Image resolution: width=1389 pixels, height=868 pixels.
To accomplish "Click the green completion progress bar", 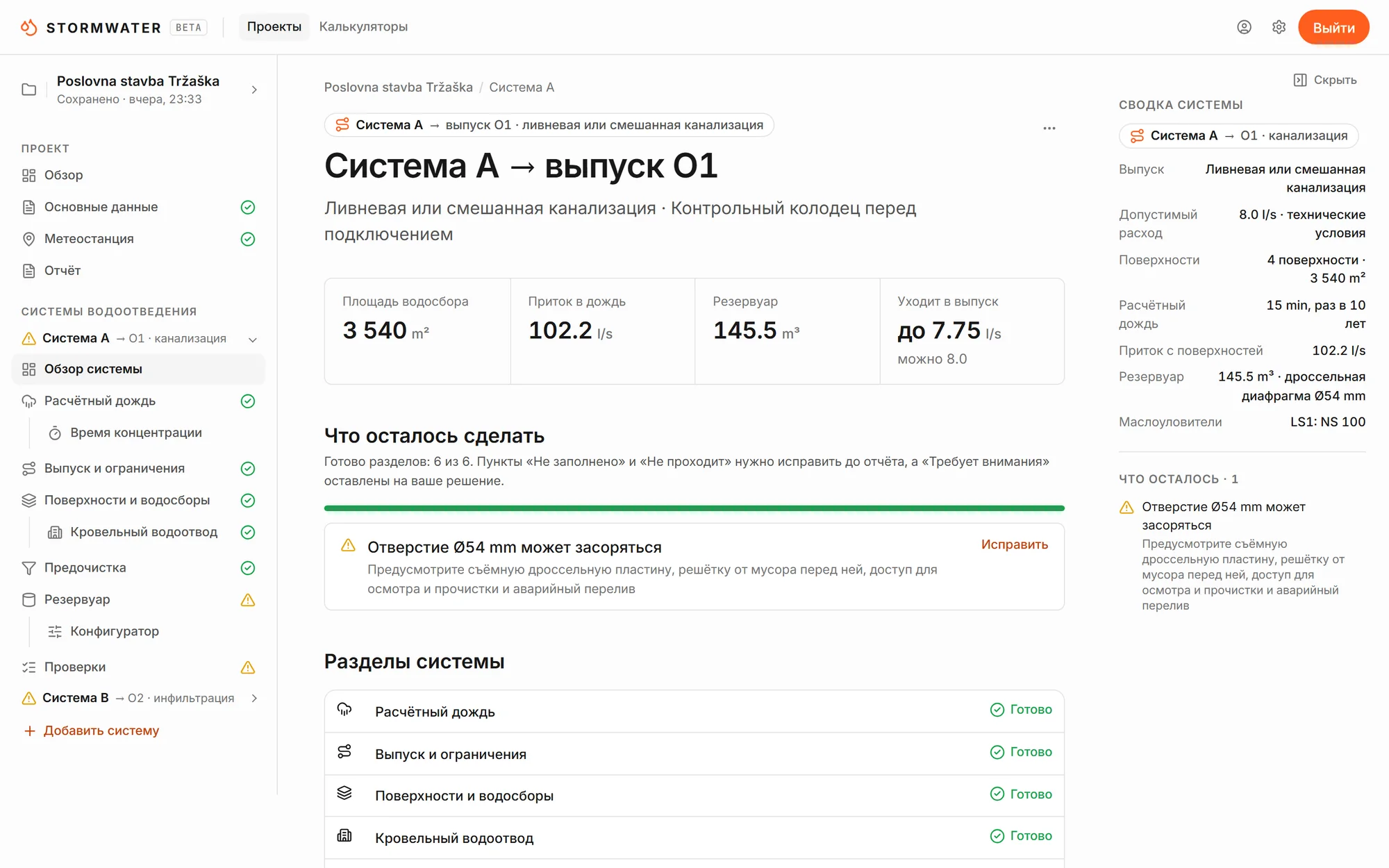I will pos(694,508).
